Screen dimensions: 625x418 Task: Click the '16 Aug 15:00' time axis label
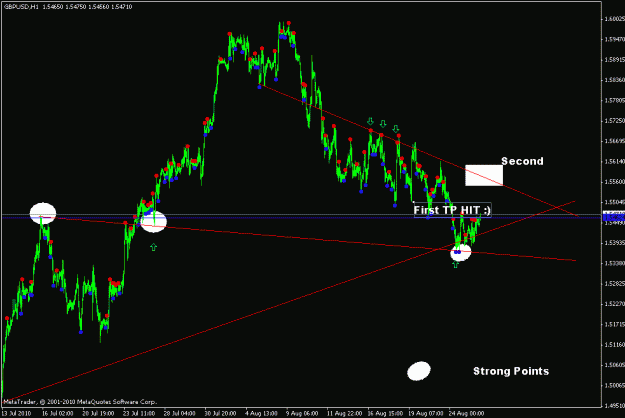[x=383, y=414]
